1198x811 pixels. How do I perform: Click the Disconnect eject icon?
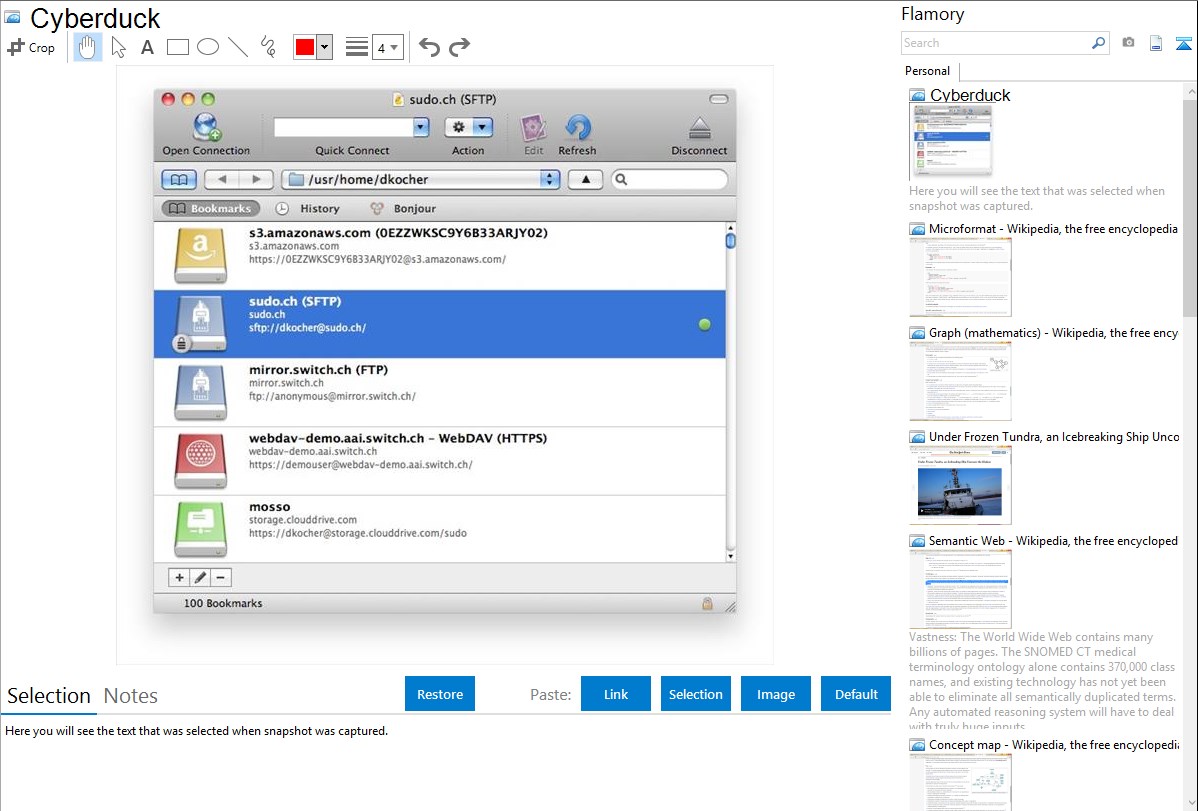700,128
